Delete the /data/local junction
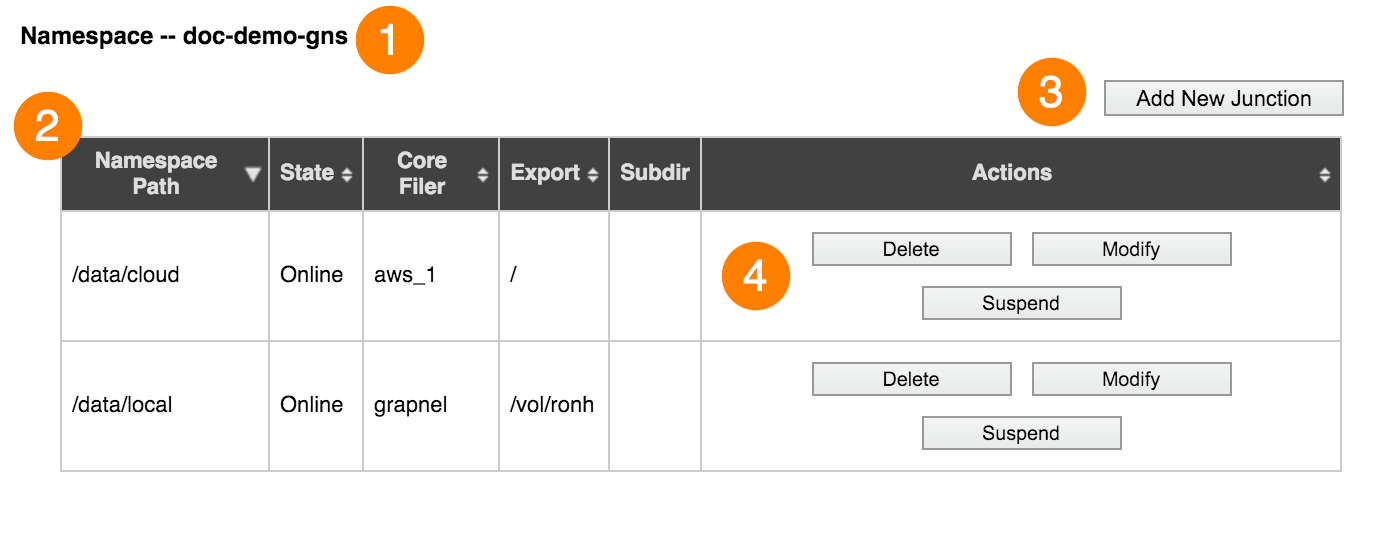The width and height of the screenshot is (1398, 558). 911,379
